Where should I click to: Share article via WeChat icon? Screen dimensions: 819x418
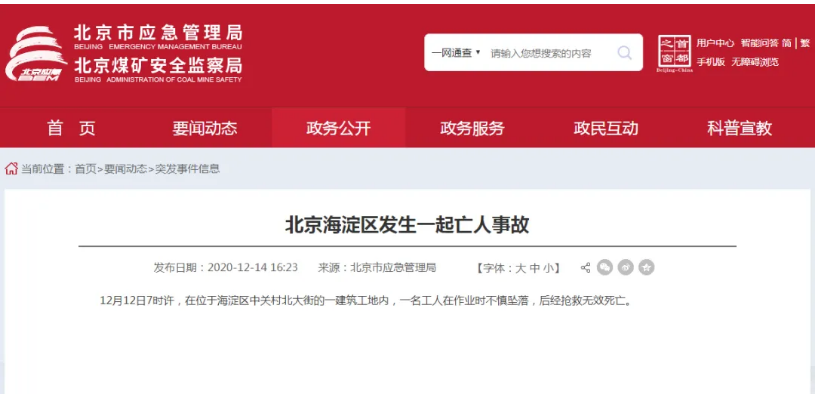[x=605, y=268]
